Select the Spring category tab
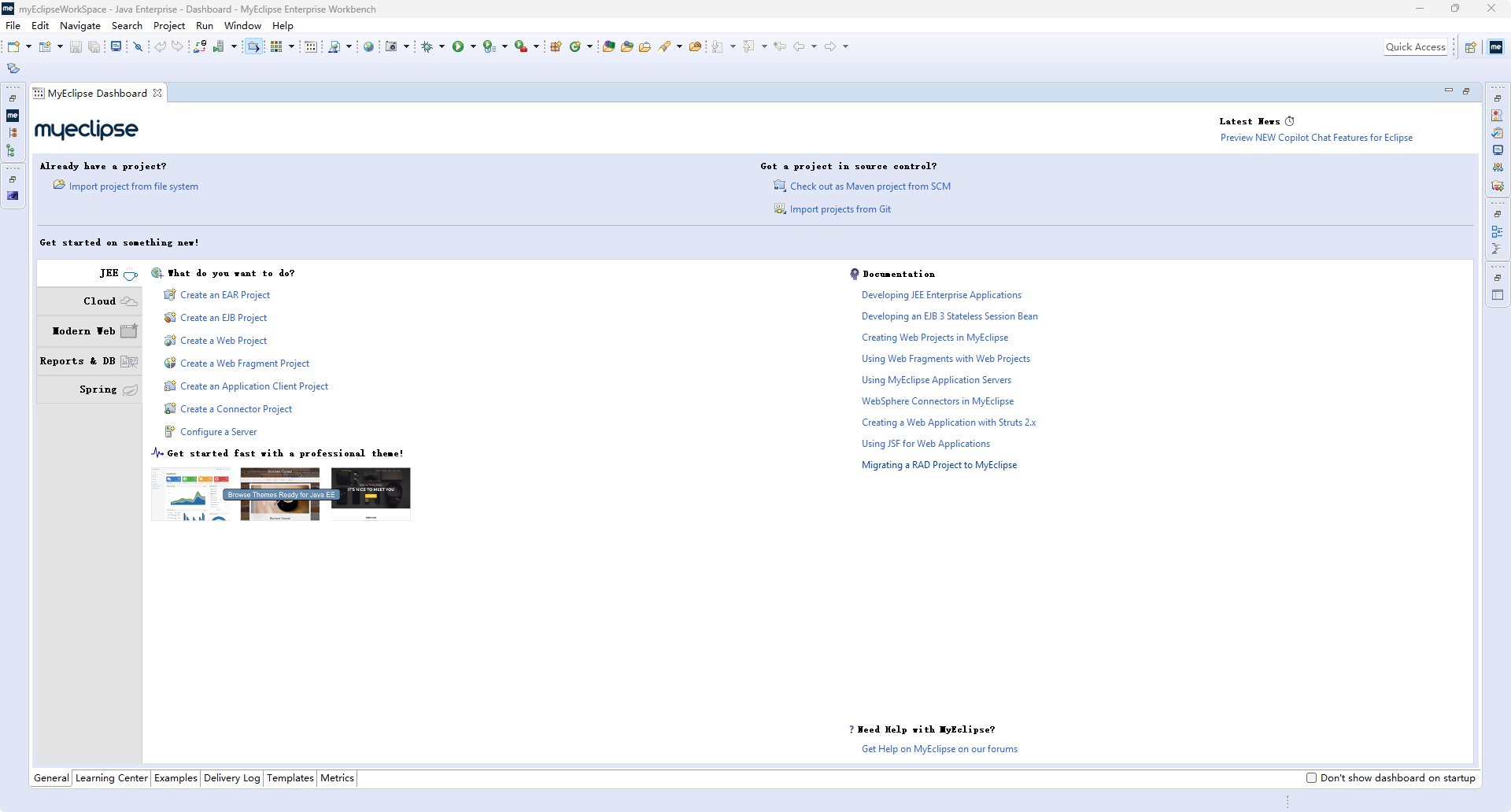The image size is (1511, 812). (89, 389)
